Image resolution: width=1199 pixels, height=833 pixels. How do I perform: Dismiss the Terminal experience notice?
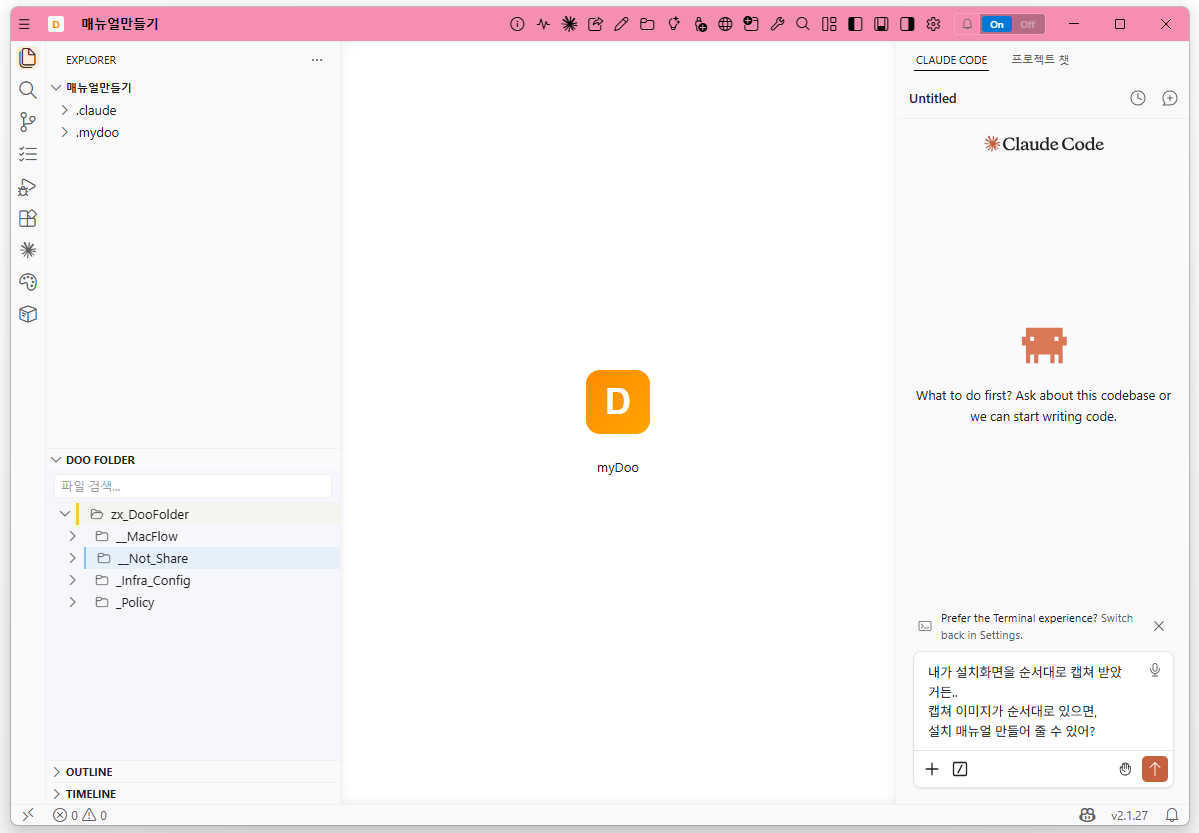(x=1159, y=626)
